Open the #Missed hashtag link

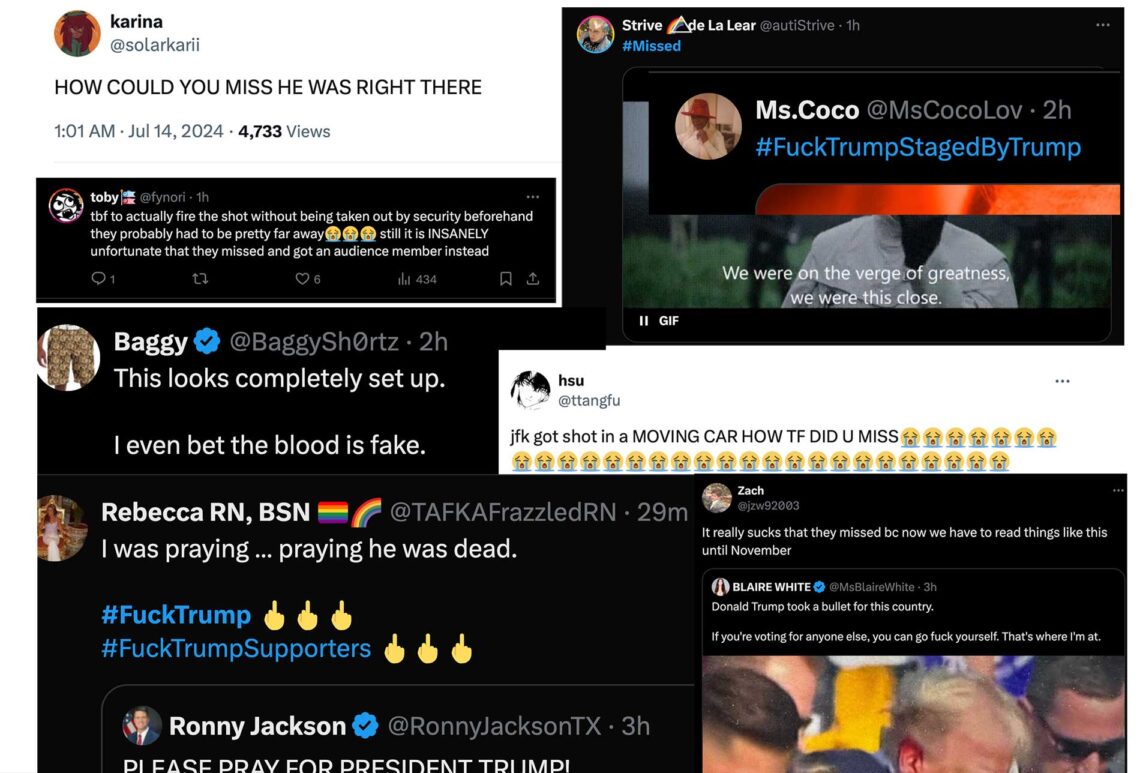click(651, 46)
